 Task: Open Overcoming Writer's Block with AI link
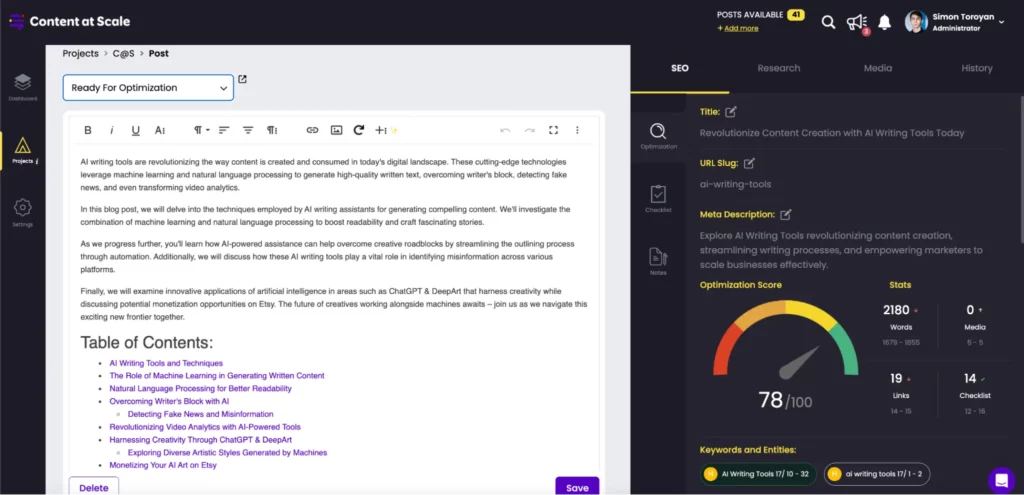click(169, 401)
